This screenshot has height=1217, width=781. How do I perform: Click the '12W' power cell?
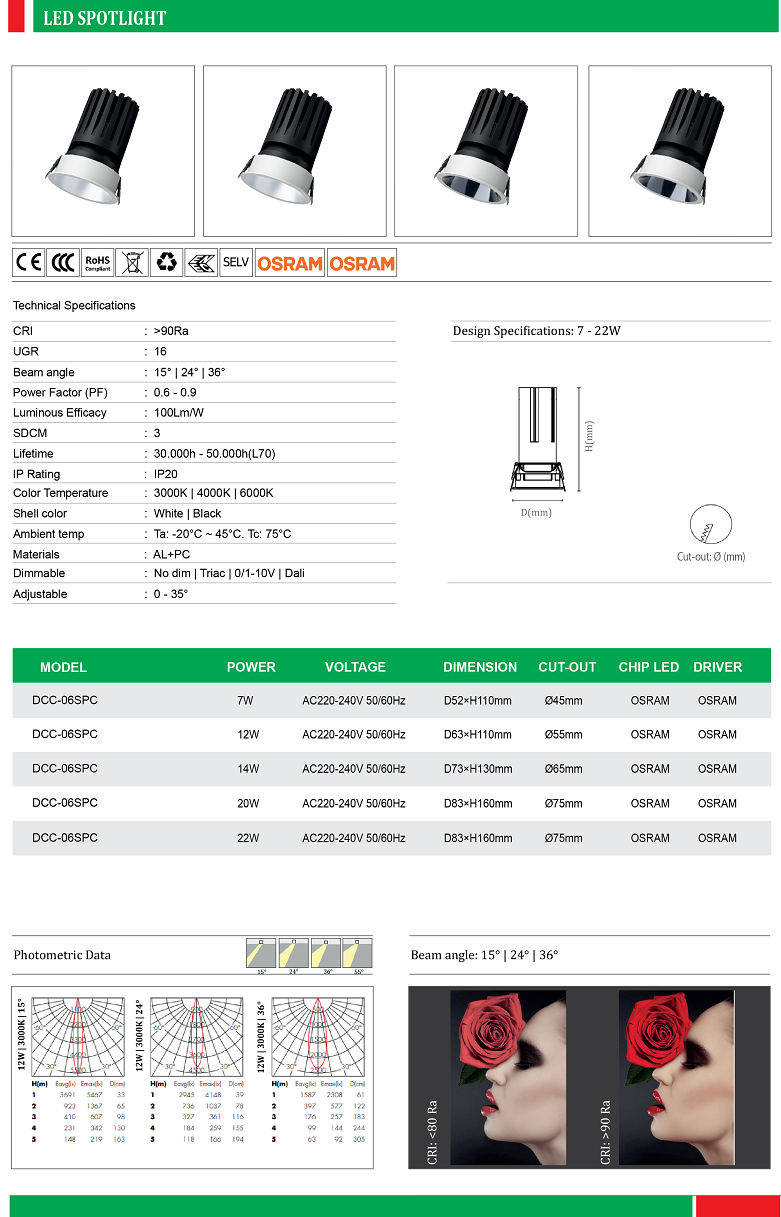click(248, 735)
